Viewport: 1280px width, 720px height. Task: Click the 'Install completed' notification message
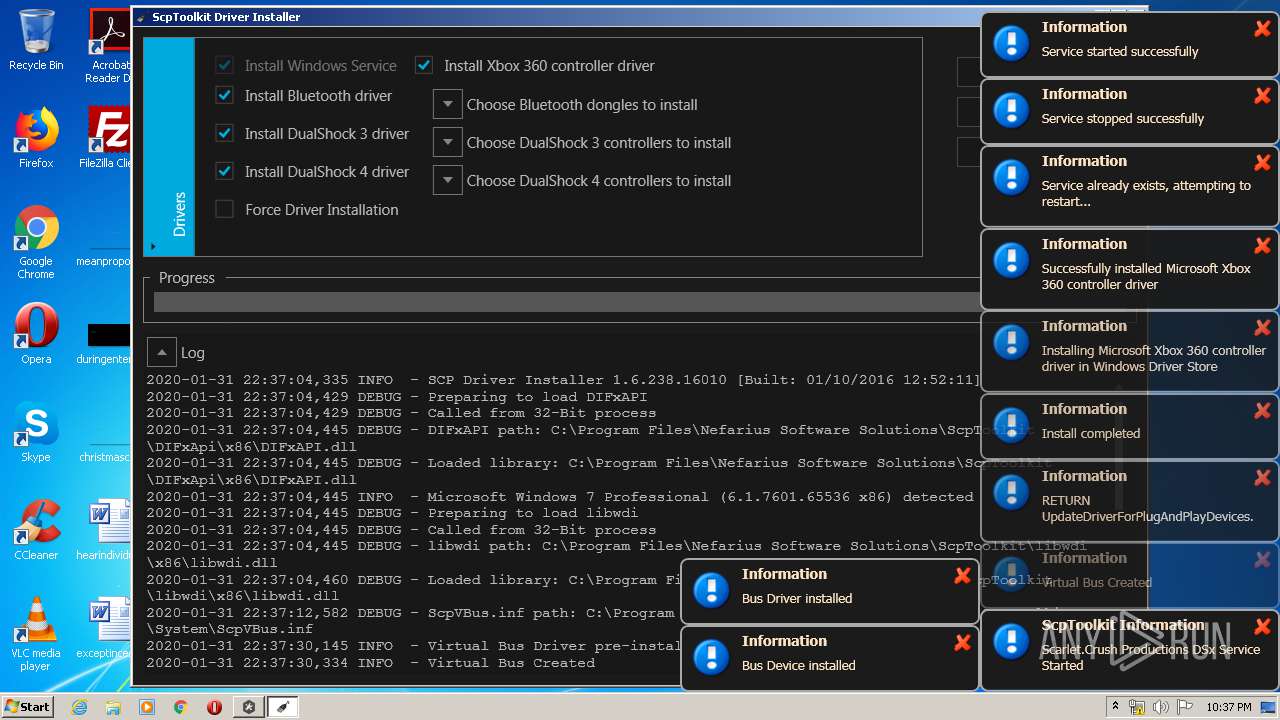coord(1090,434)
